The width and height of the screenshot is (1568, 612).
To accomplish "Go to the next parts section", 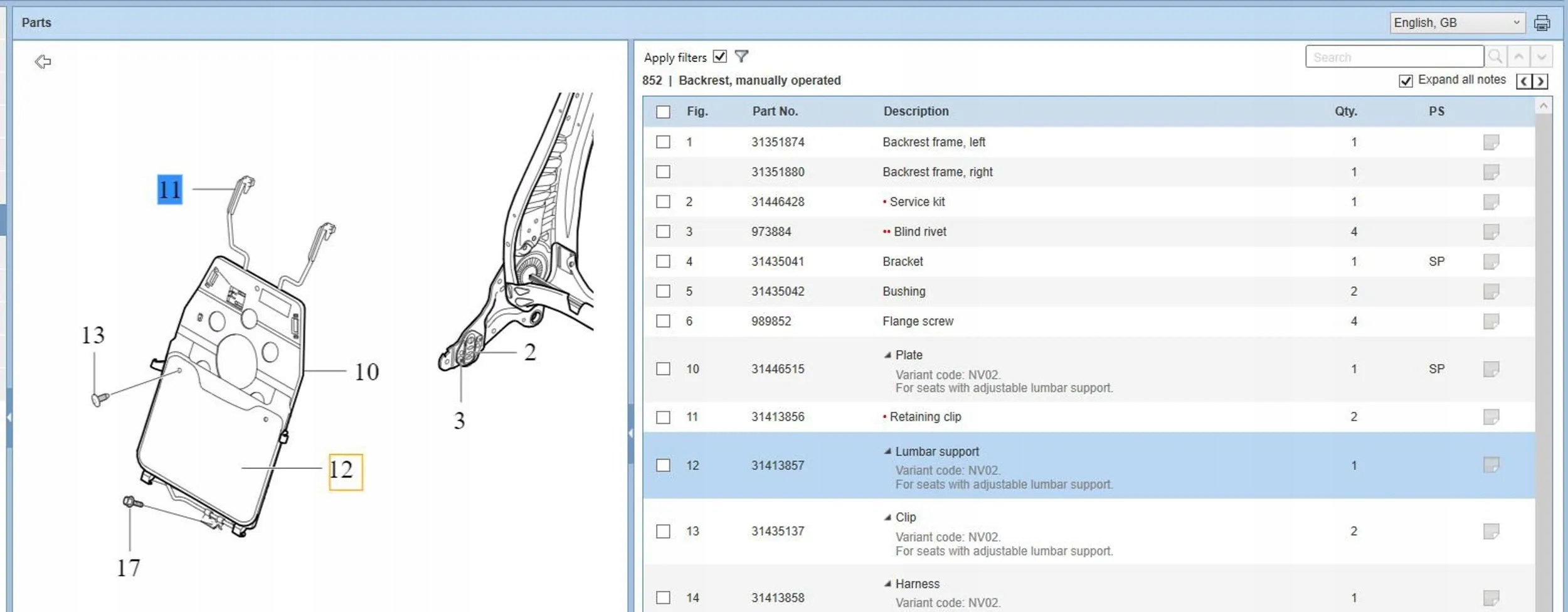I will 1540,82.
